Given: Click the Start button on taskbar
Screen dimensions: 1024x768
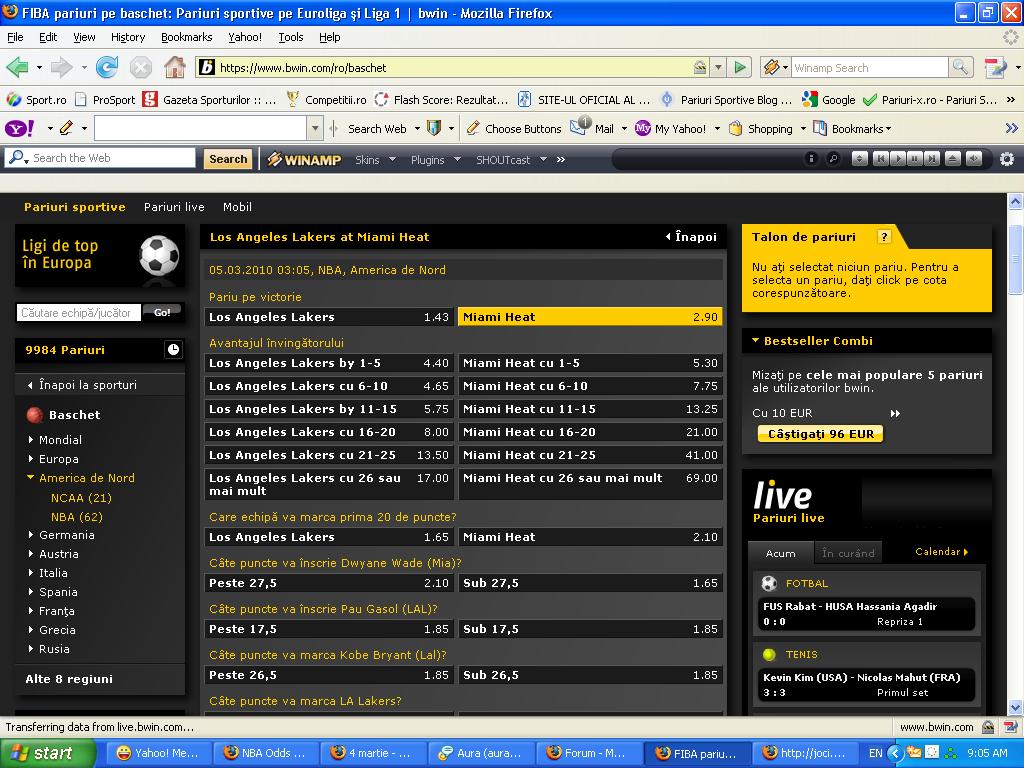Looking at the screenshot, I should pos(48,753).
